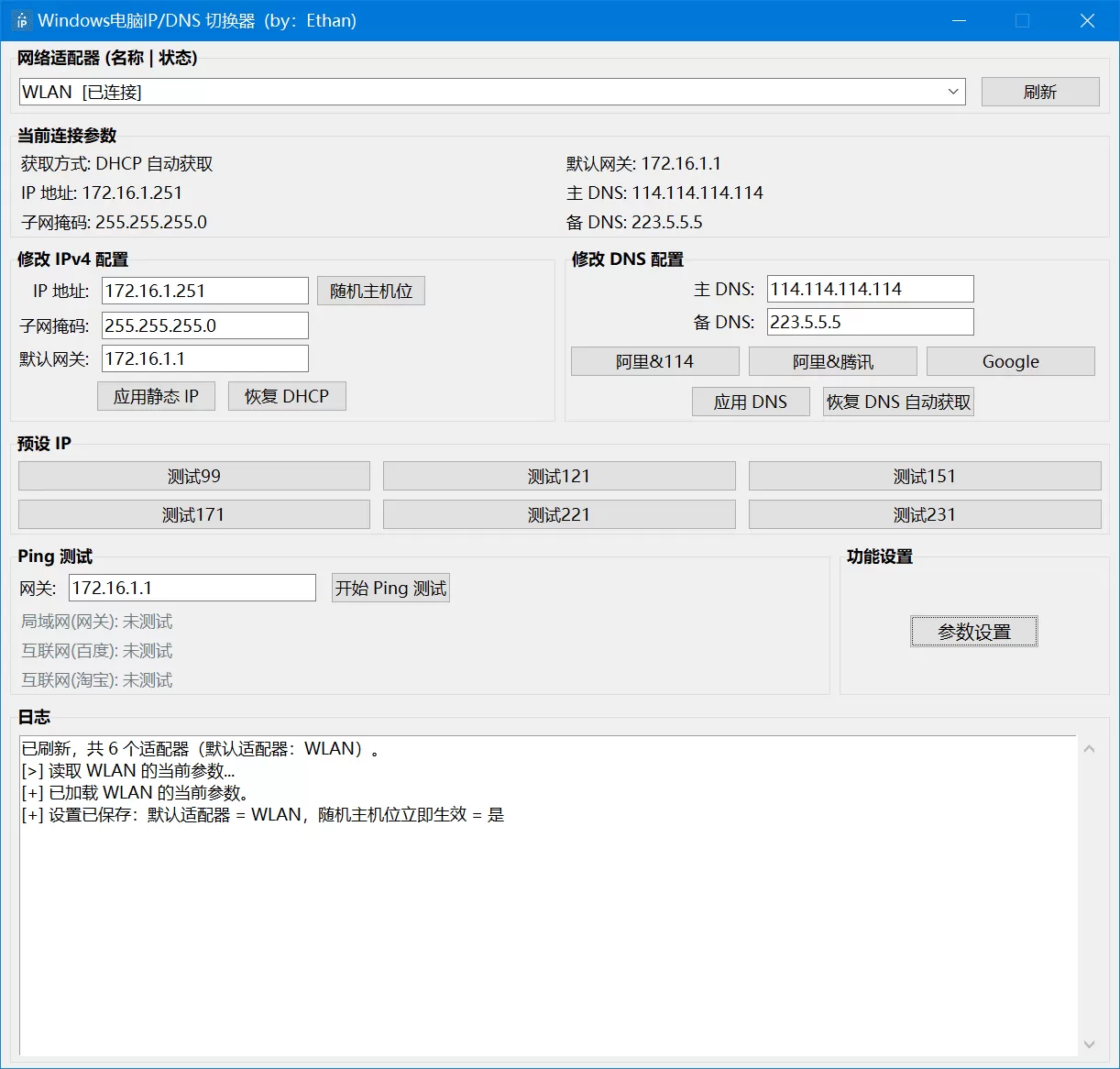
Task: Click the 主 DNS input field
Action: pyautogui.click(x=871, y=289)
